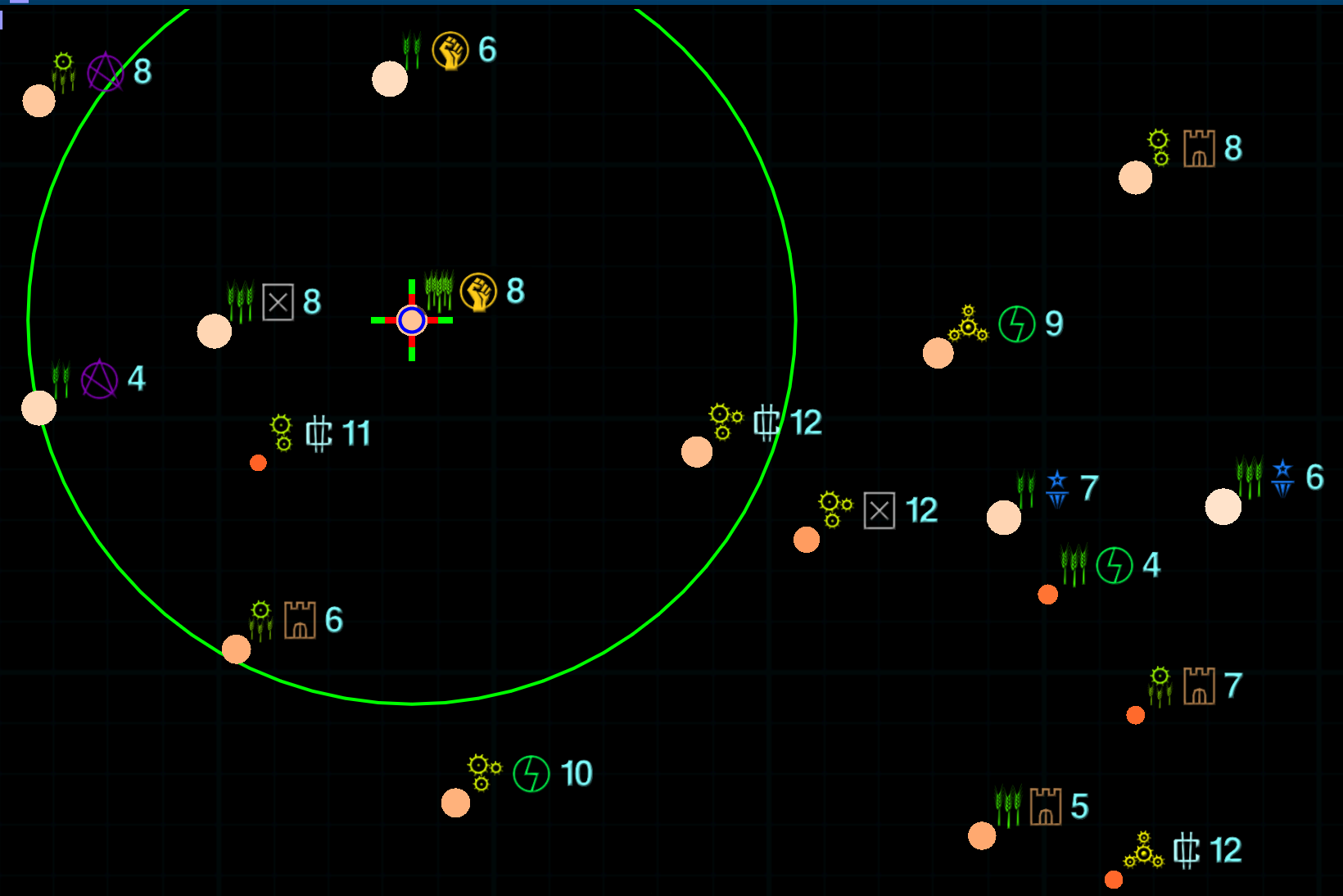Click the brown castle icon labeled 5

click(1046, 807)
